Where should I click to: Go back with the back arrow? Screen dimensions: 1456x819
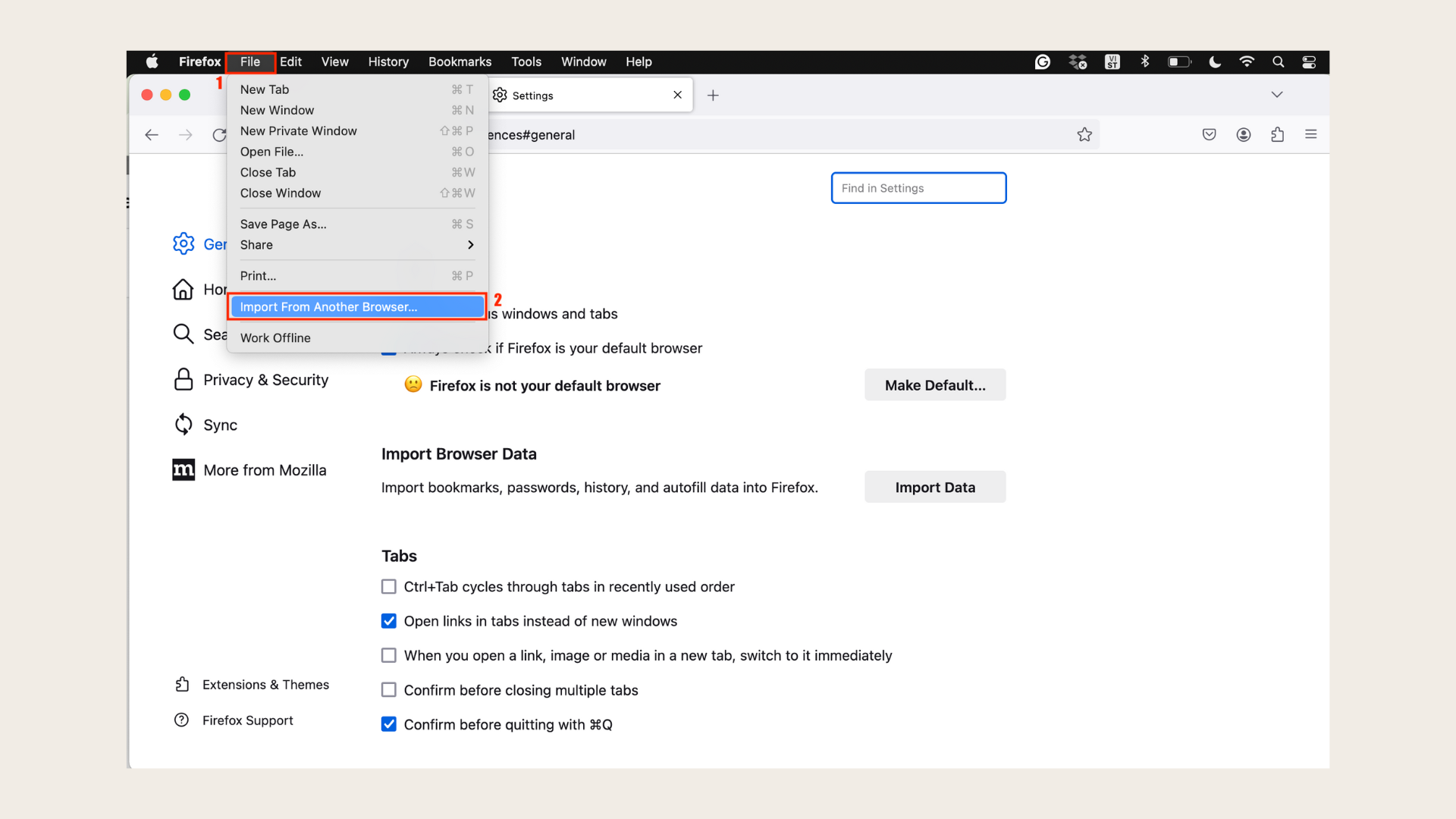tap(152, 135)
